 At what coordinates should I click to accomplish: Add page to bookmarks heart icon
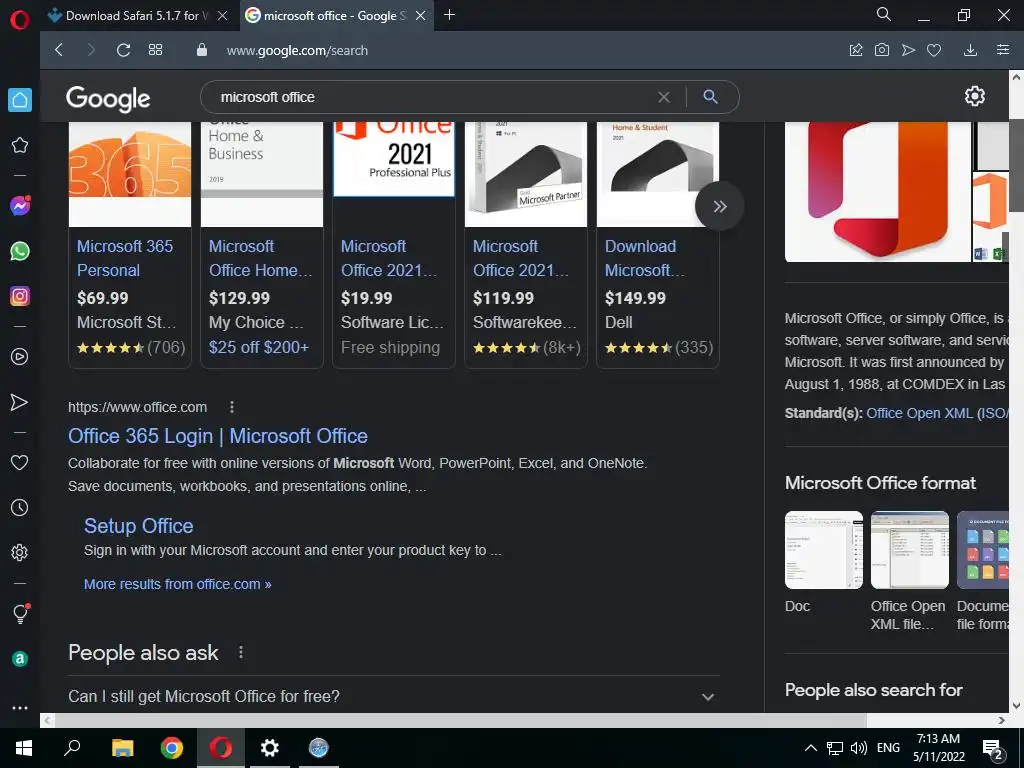point(934,50)
